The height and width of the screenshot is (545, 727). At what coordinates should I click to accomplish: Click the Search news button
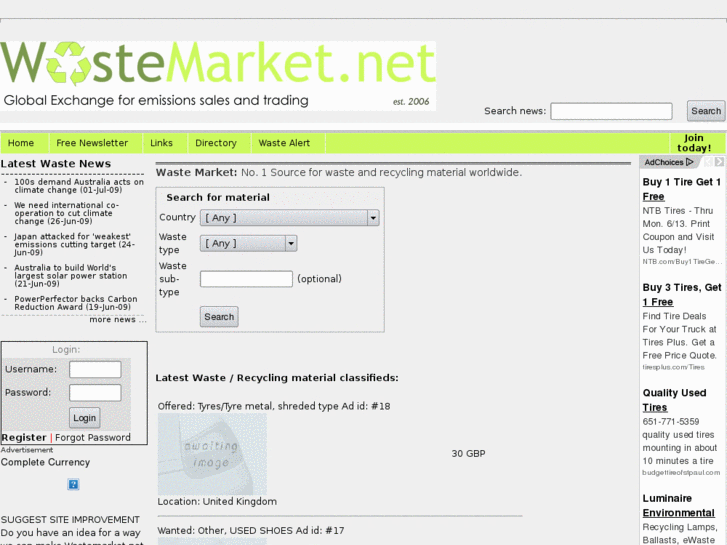click(x=706, y=111)
